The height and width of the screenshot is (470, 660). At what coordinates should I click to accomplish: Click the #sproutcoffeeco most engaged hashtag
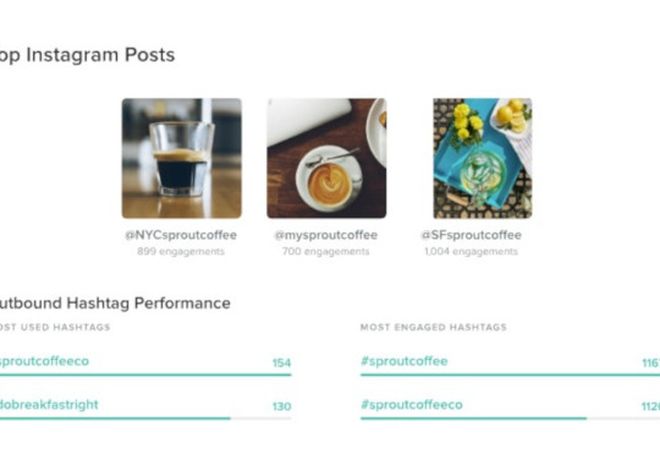pyautogui.click(x=412, y=405)
